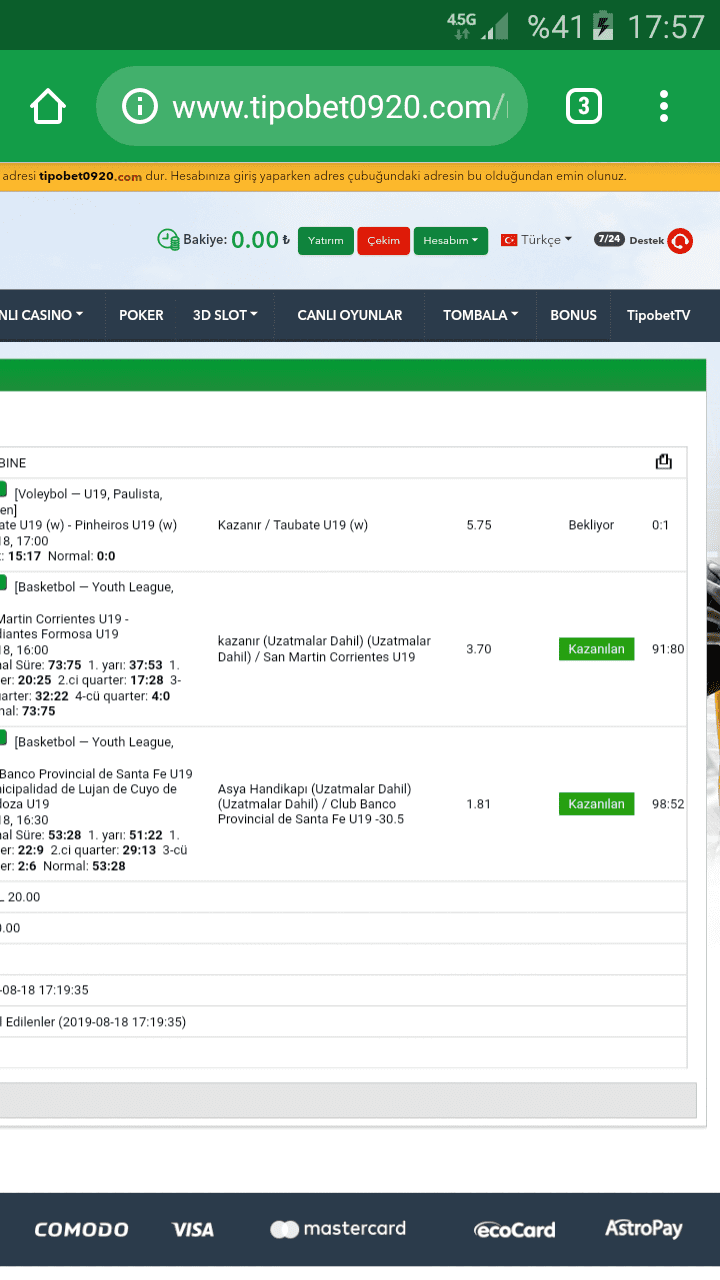Click the Destek support link
This screenshot has width=720, height=1280.
[646, 240]
